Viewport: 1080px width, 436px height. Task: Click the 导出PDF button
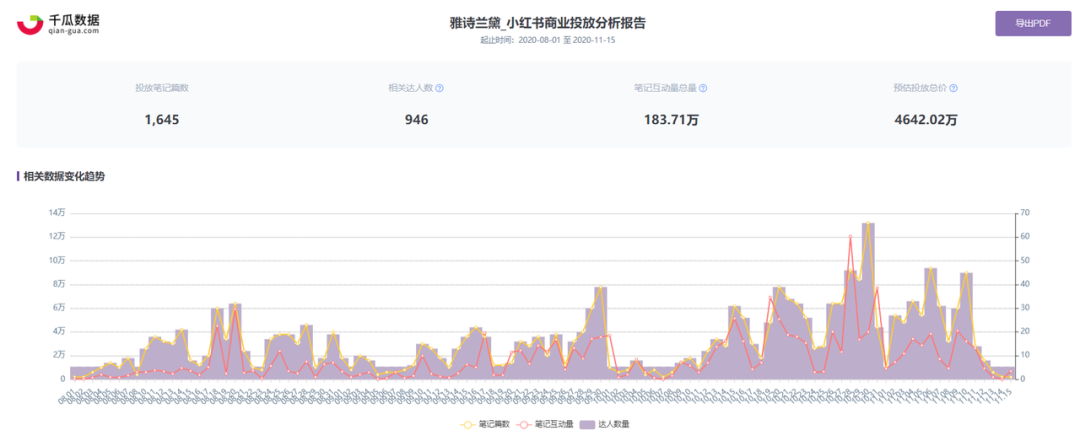pyautogui.click(x=1027, y=22)
